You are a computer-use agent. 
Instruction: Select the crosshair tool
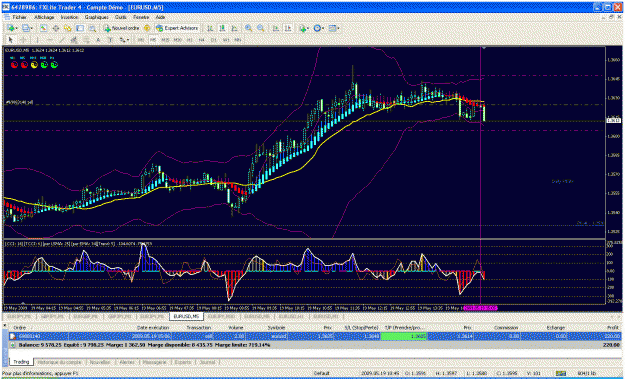tap(23, 40)
